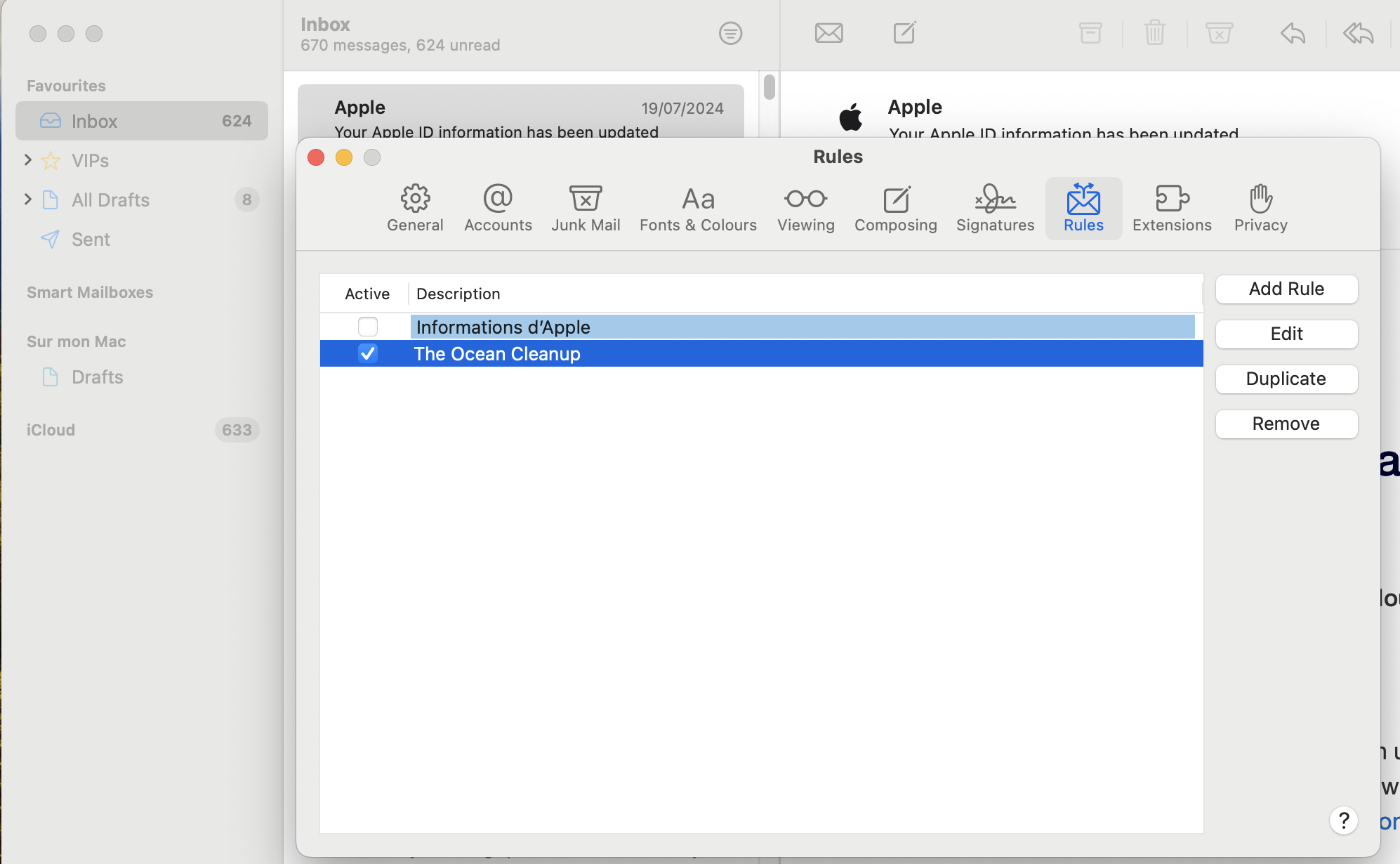Click the help question mark button
This screenshot has width=1400, height=864.
[1343, 820]
